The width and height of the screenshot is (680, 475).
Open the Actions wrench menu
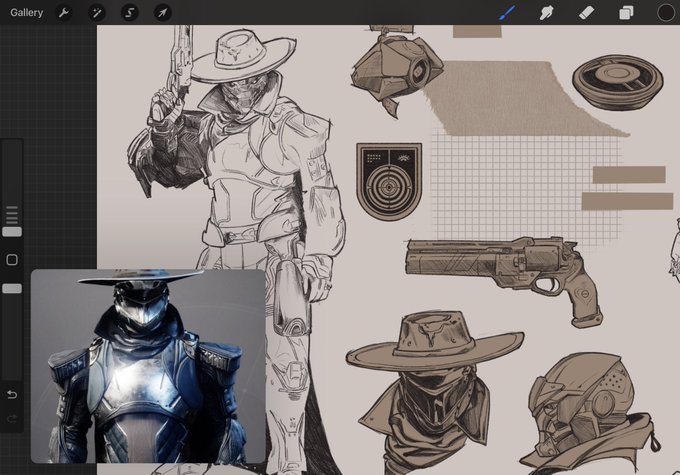tap(64, 13)
